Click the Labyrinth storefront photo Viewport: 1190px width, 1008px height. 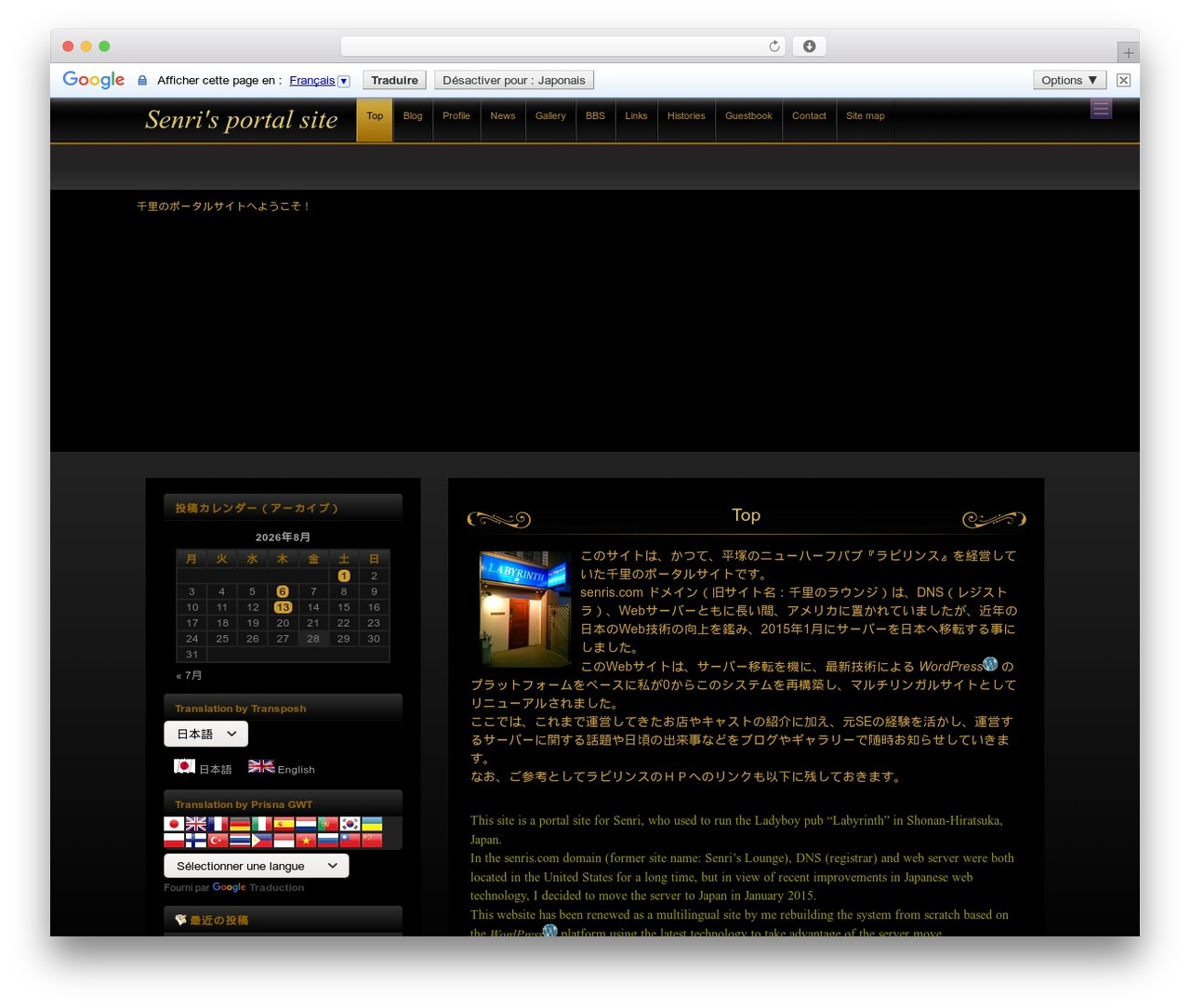525,609
